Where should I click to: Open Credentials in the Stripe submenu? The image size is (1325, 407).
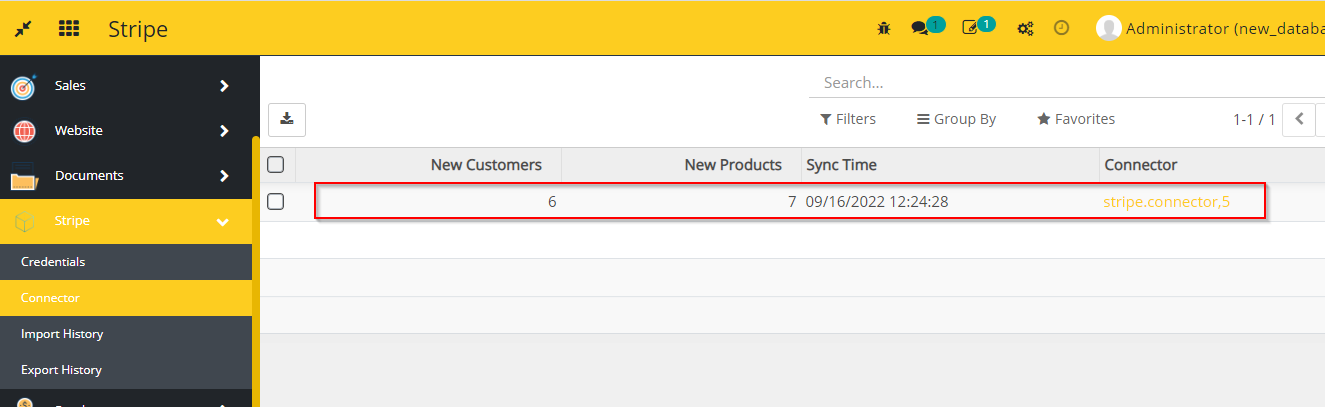pos(53,262)
